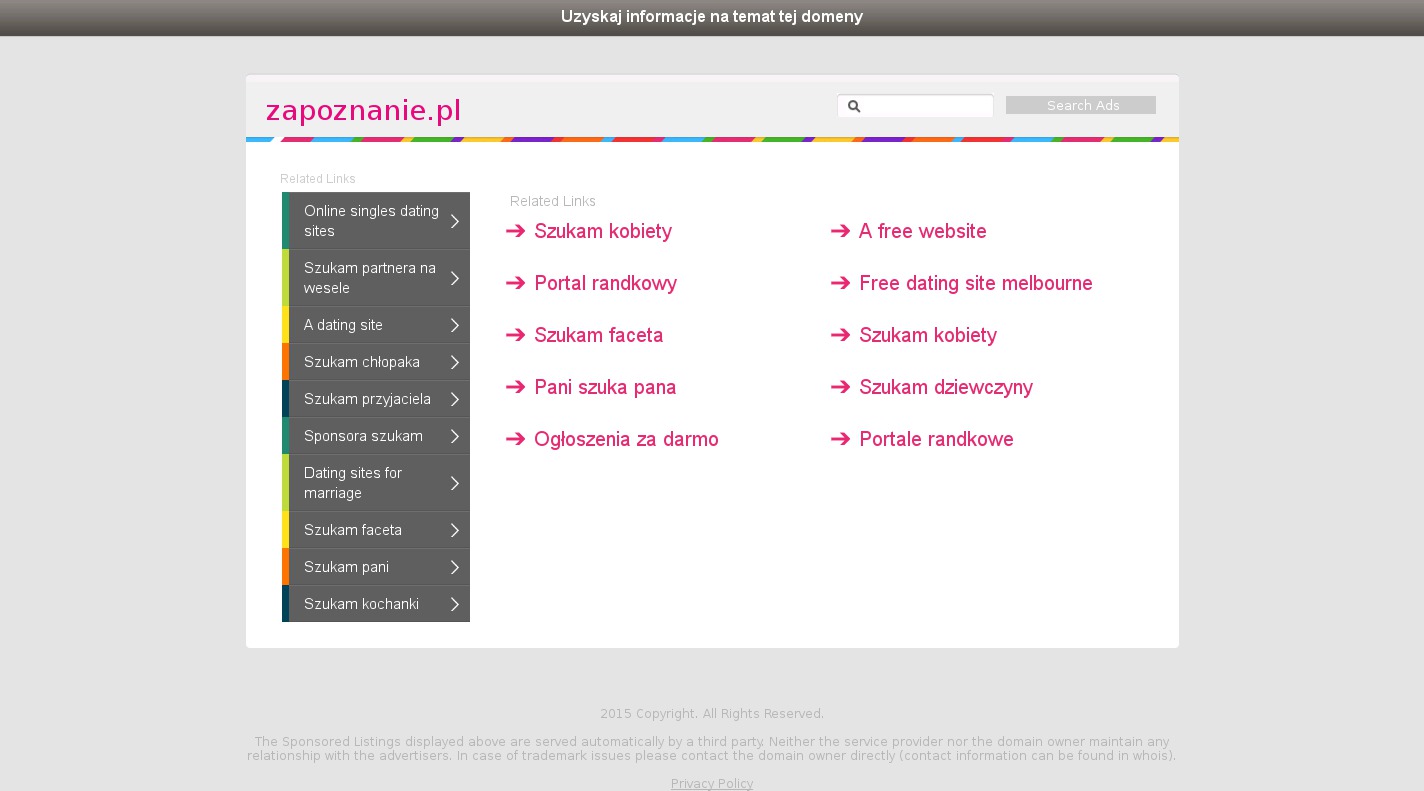
Task: Click arrow icon beside Pani szuka pana
Action: coord(516,387)
